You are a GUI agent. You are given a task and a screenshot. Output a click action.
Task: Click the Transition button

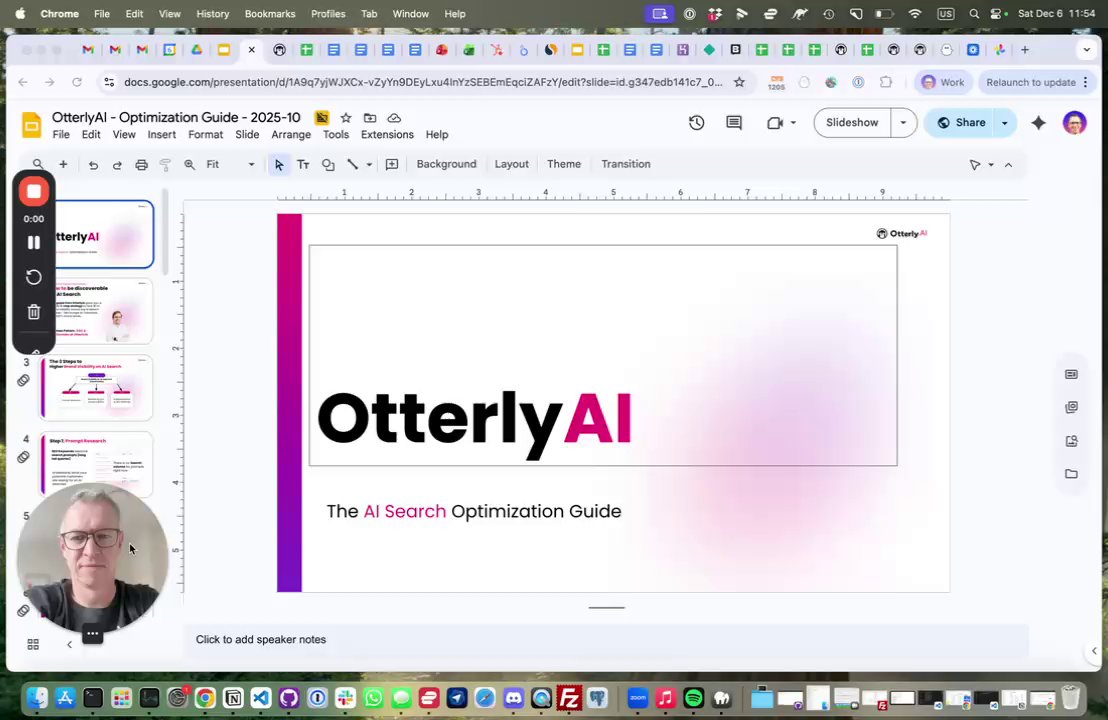point(626,164)
